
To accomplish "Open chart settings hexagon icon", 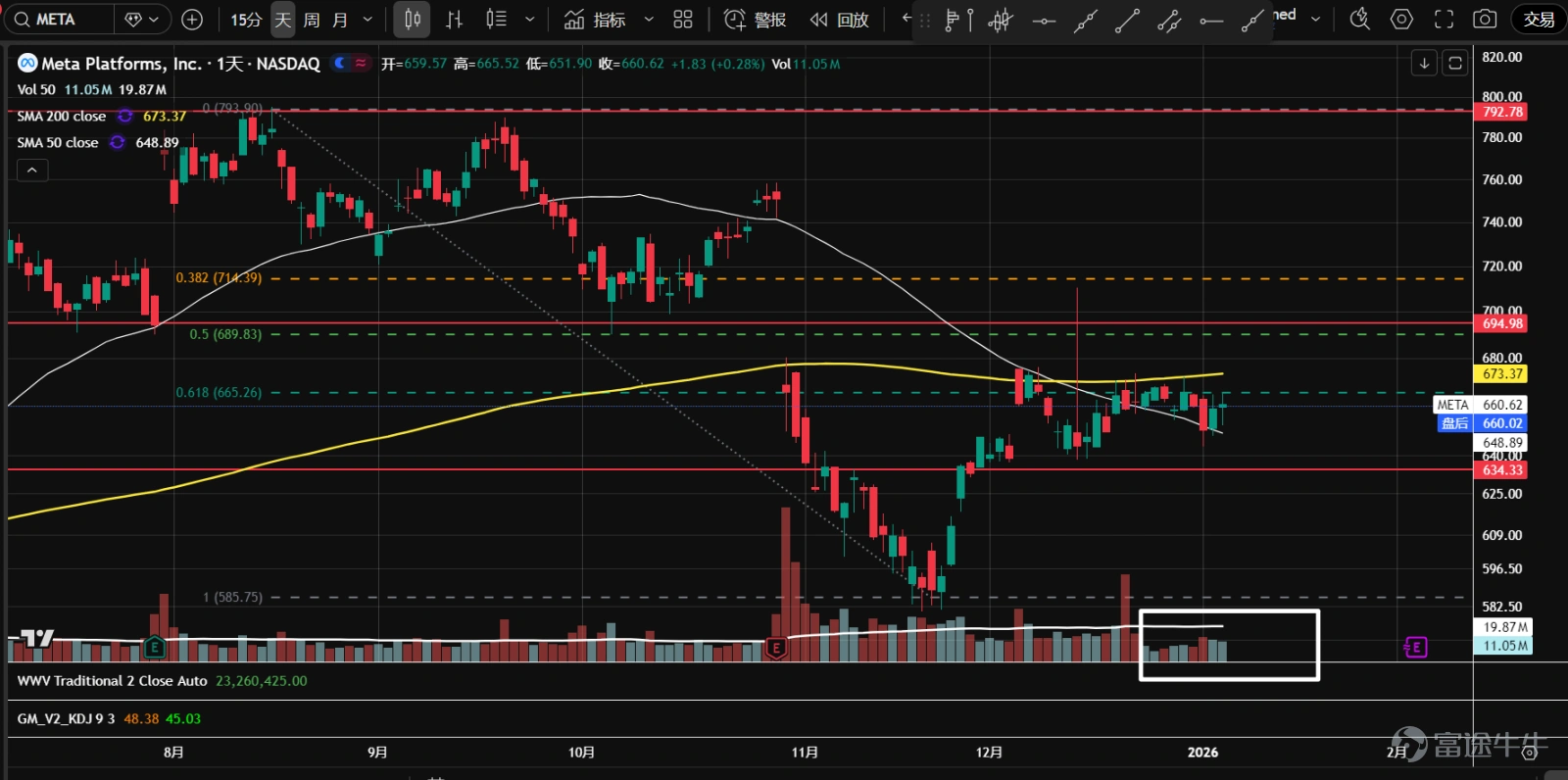I will [1401, 19].
